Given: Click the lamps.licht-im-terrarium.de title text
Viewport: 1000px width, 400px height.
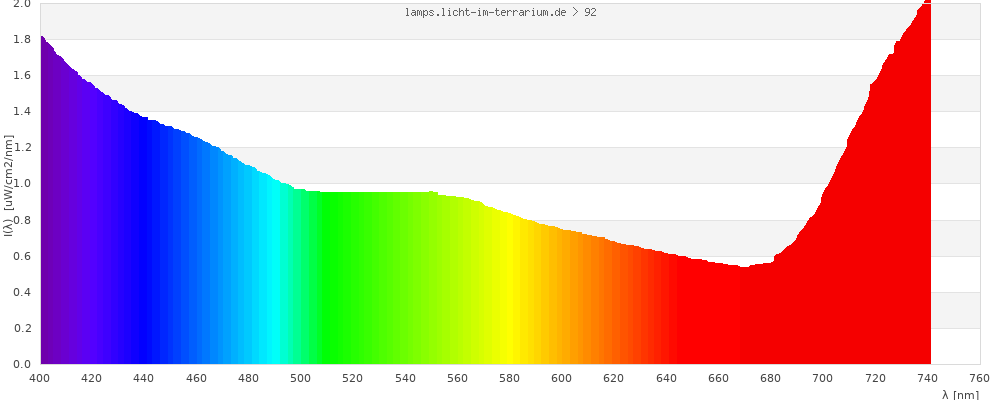Looking at the screenshot, I should [x=494, y=12].
